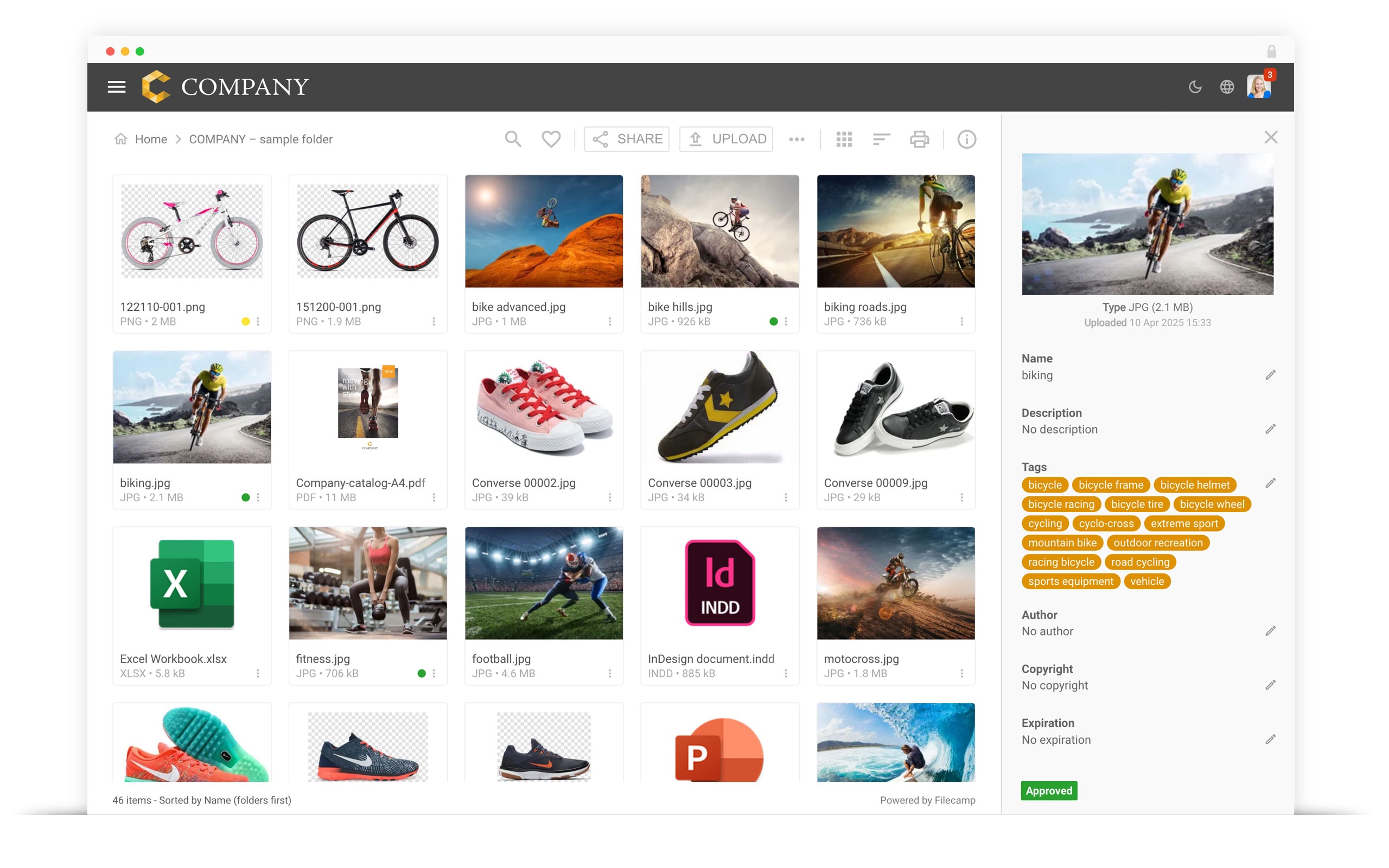
Task: Select the 'bicycle frame' tag
Action: 1111,485
